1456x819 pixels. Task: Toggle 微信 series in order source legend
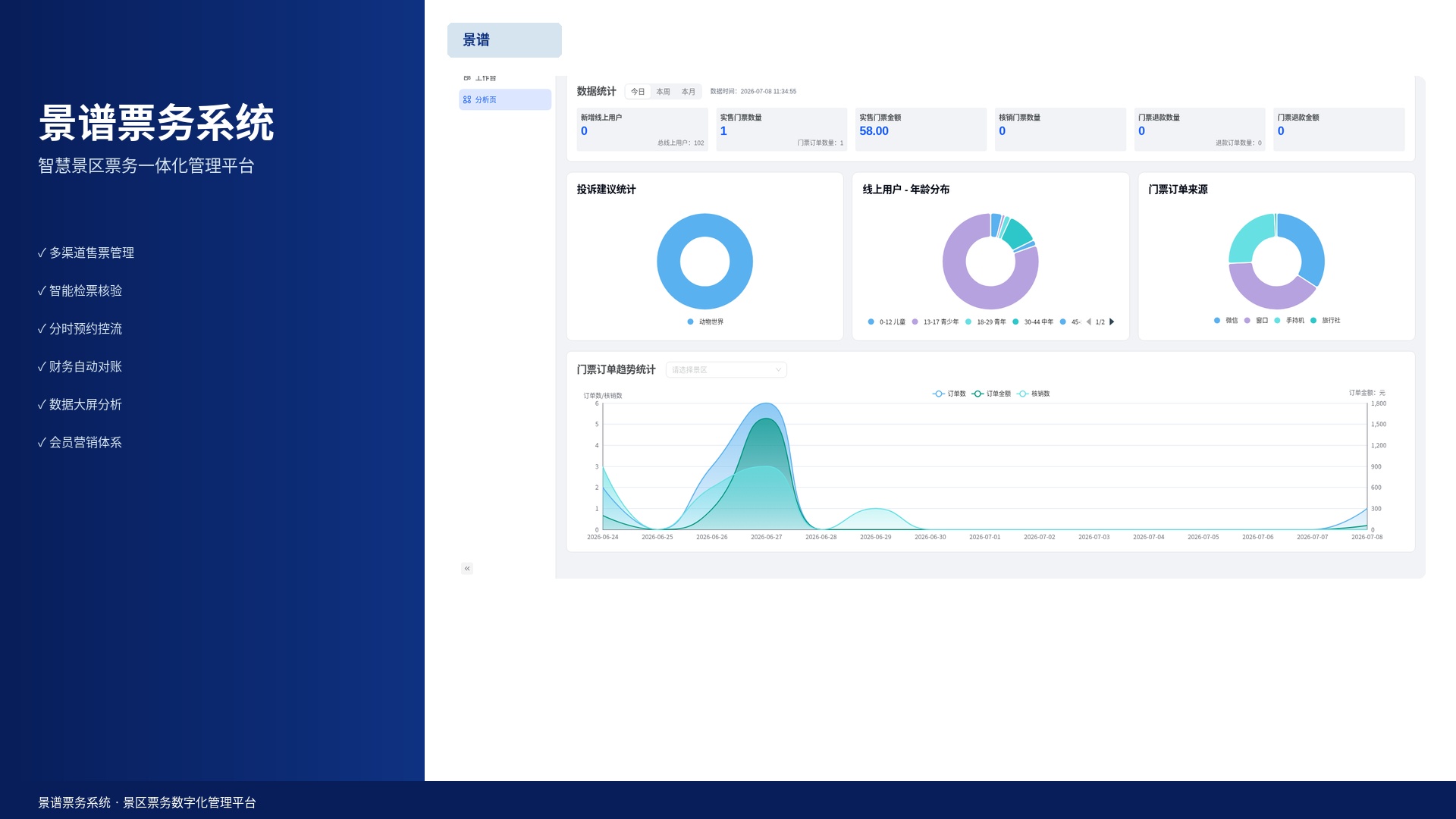click(1226, 320)
